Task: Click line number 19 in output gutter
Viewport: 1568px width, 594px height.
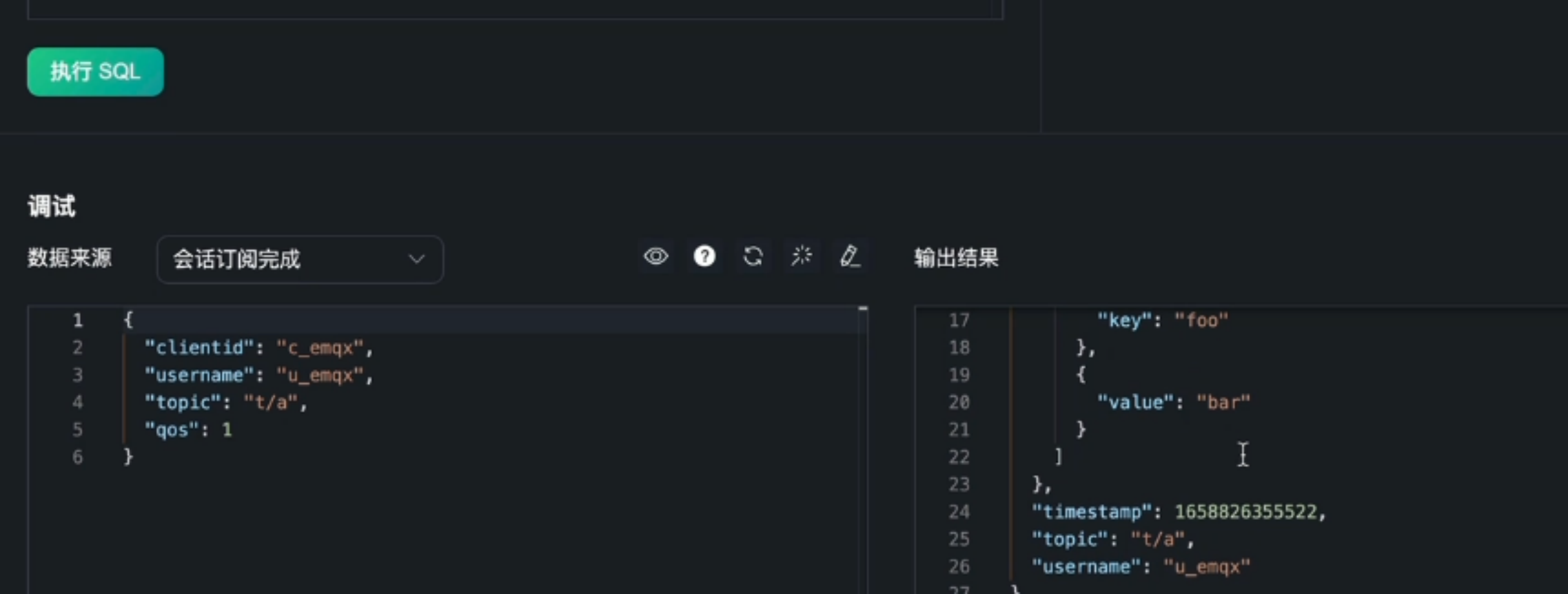Action: pyautogui.click(x=959, y=375)
